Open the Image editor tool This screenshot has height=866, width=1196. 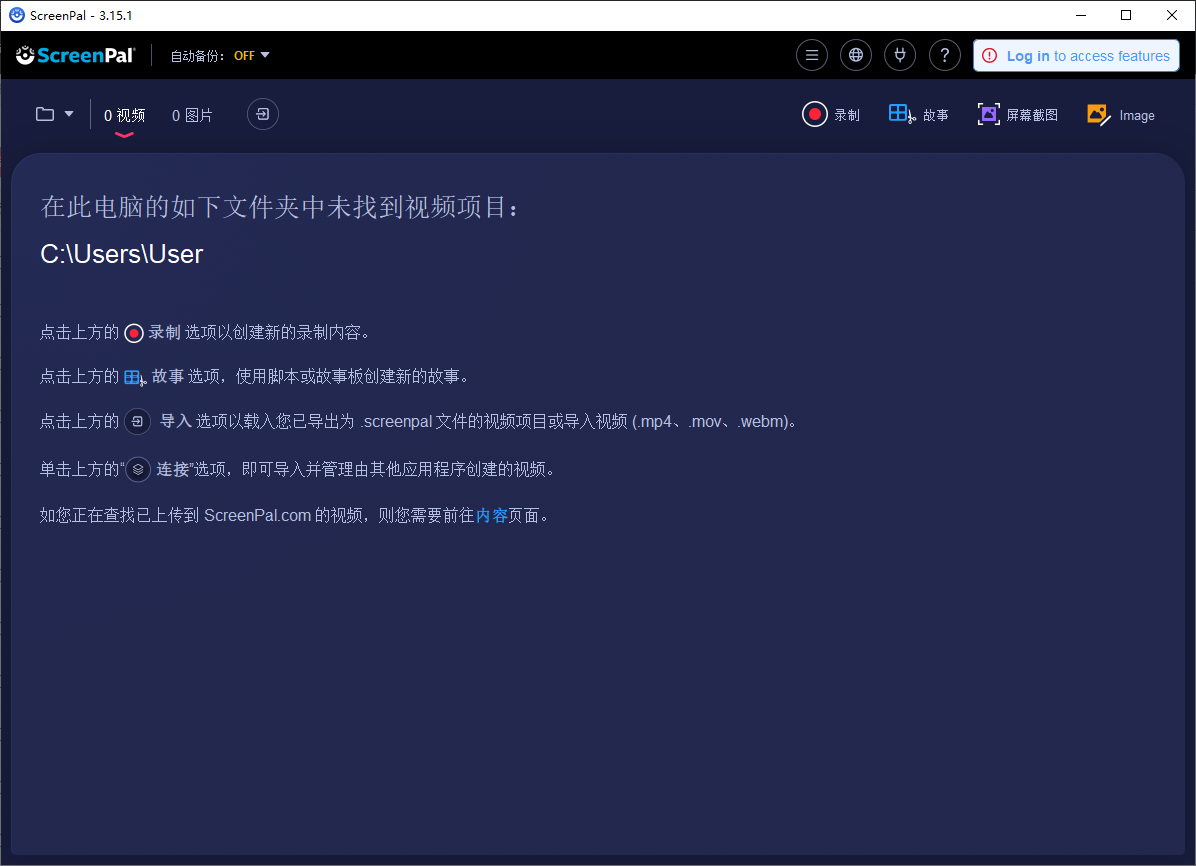click(x=1120, y=115)
